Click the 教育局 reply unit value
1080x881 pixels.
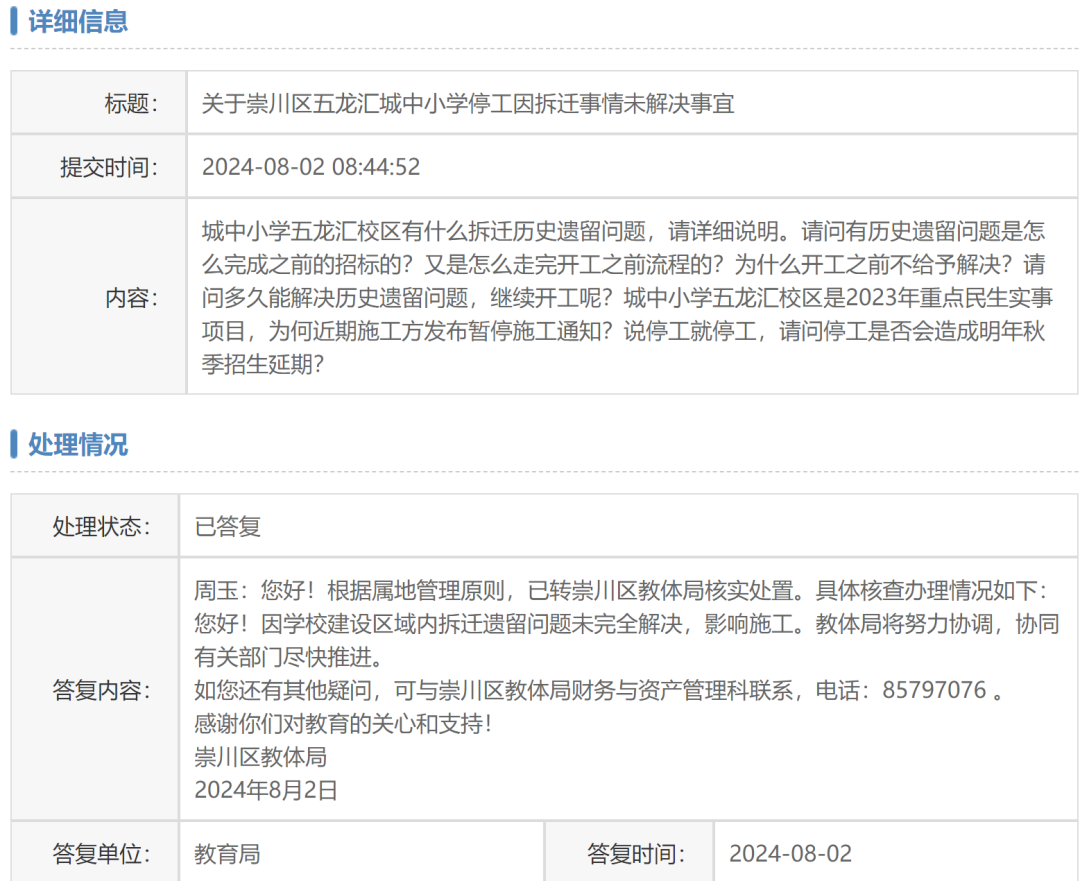(227, 854)
